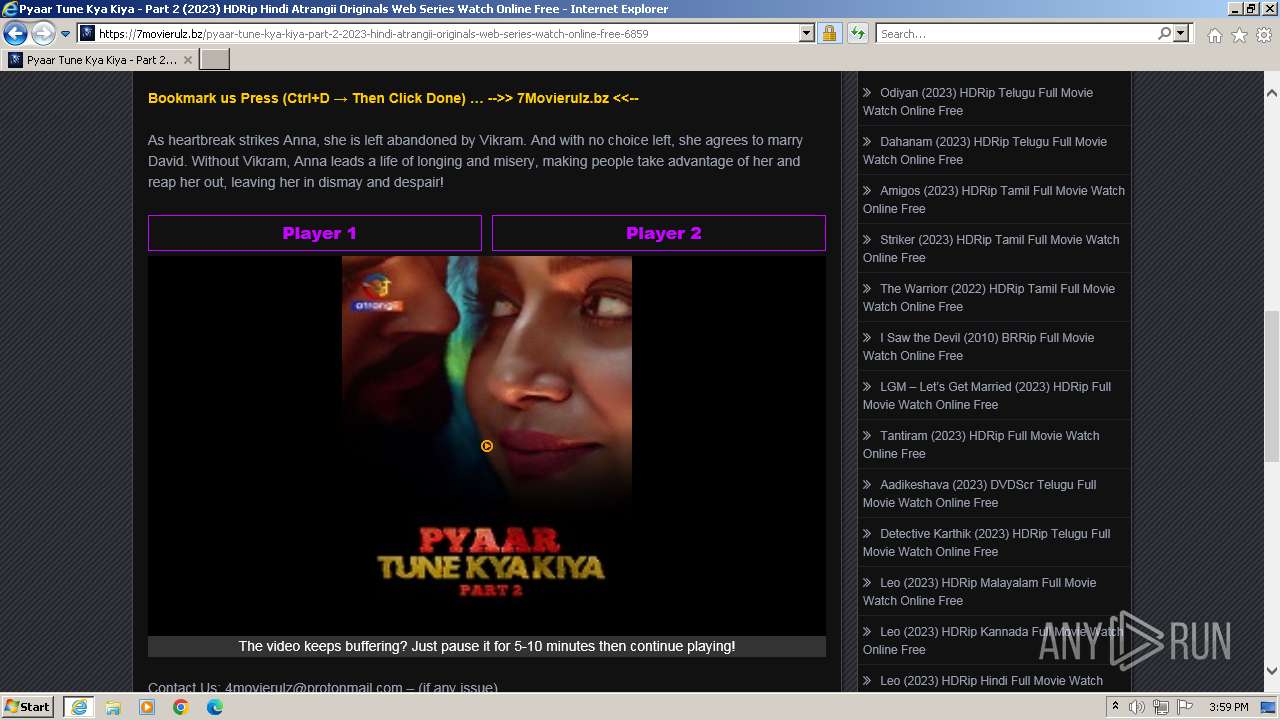Open the Favorites star icon

(x=1239, y=35)
